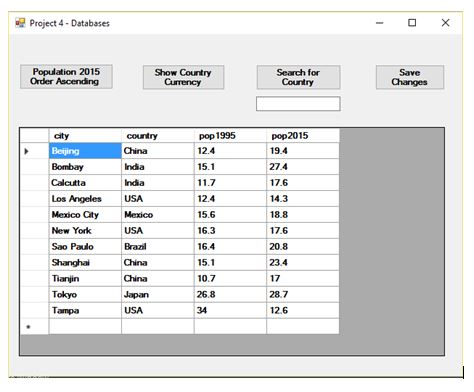Select the Tokyo city cell
The height and width of the screenshot is (392, 474).
click(x=85, y=295)
